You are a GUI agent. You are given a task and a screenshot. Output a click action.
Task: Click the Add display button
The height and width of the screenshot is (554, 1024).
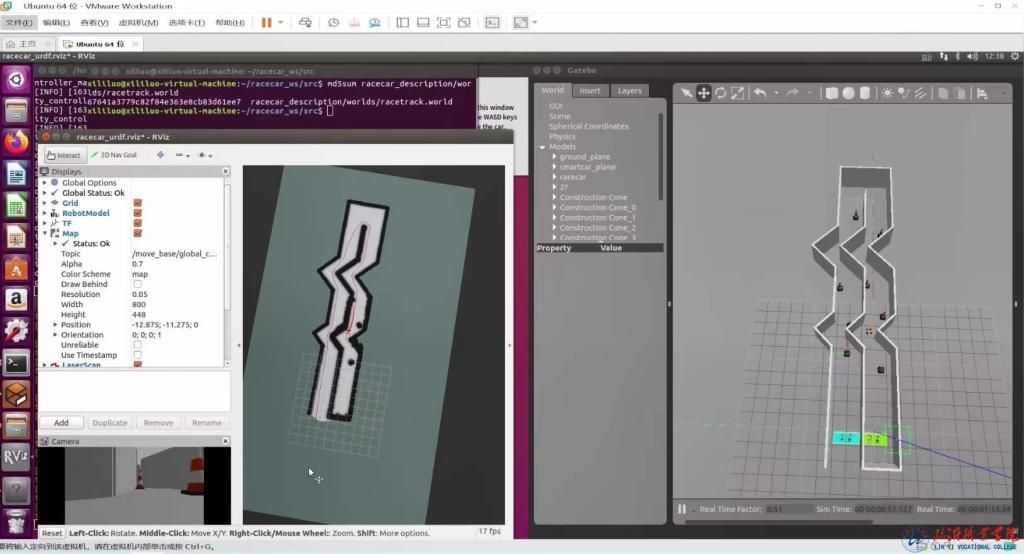pos(61,423)
